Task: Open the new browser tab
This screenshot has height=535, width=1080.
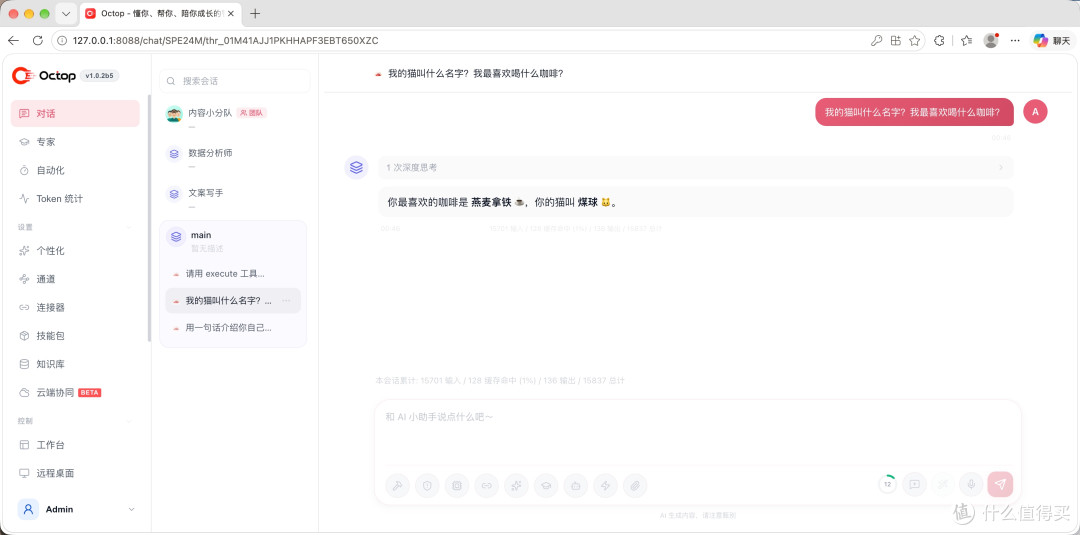Action: coord(255,14)
